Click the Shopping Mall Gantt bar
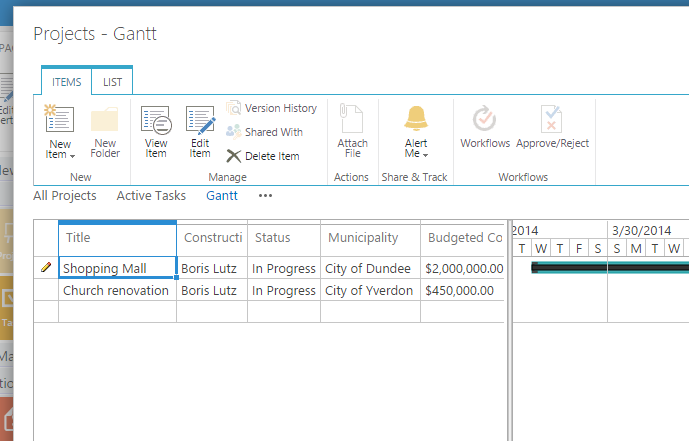The image size is (689, 441). pos(610,267)
